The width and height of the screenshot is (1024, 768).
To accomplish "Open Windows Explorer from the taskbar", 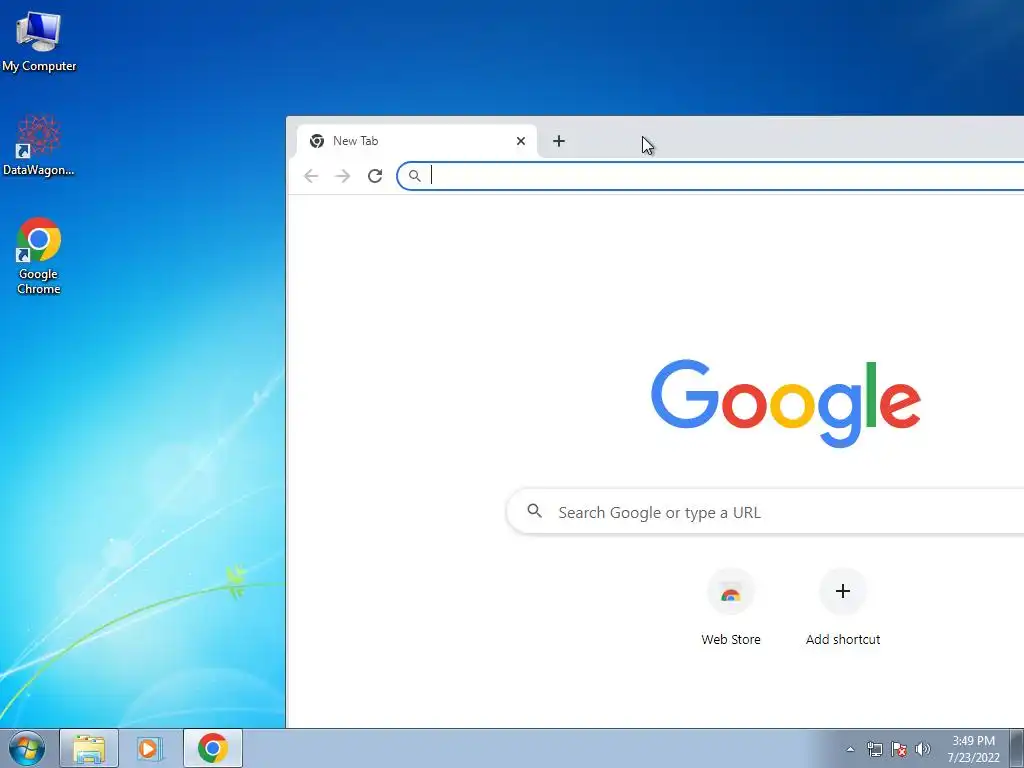I will point(89,748).
